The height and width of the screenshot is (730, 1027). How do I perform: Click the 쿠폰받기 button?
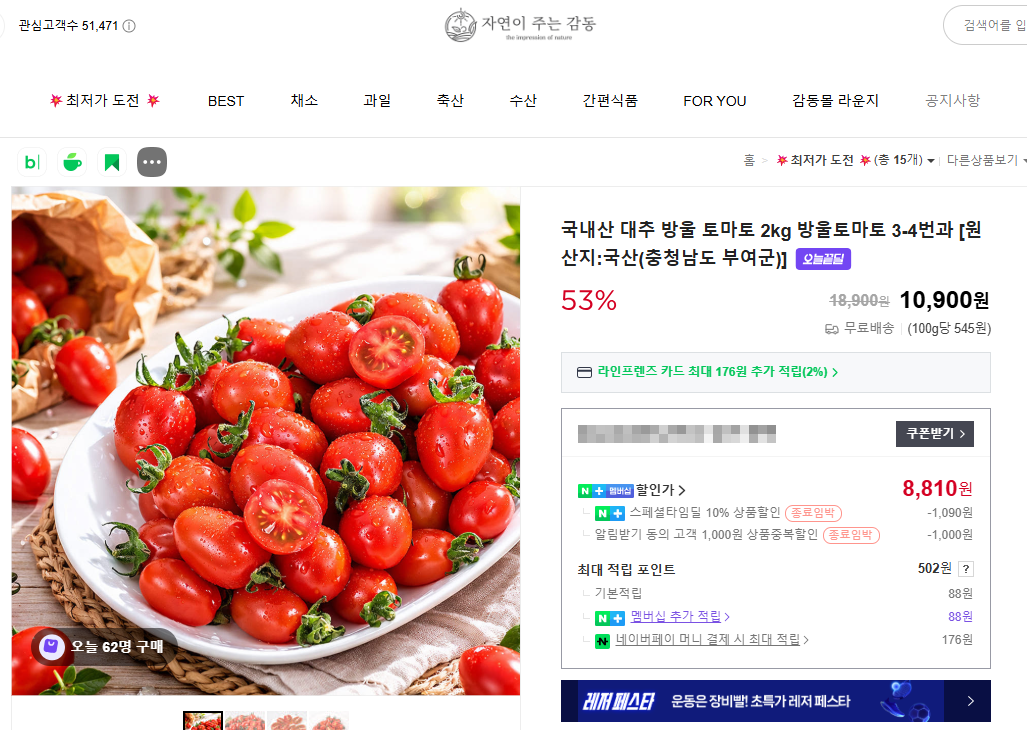935,434
